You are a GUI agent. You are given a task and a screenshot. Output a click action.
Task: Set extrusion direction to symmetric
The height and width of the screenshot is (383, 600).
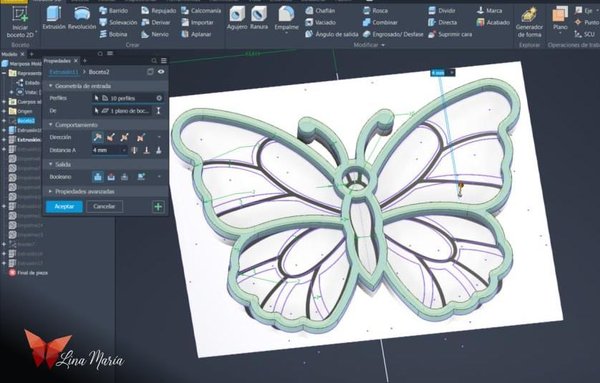click(x=124, y=137)
